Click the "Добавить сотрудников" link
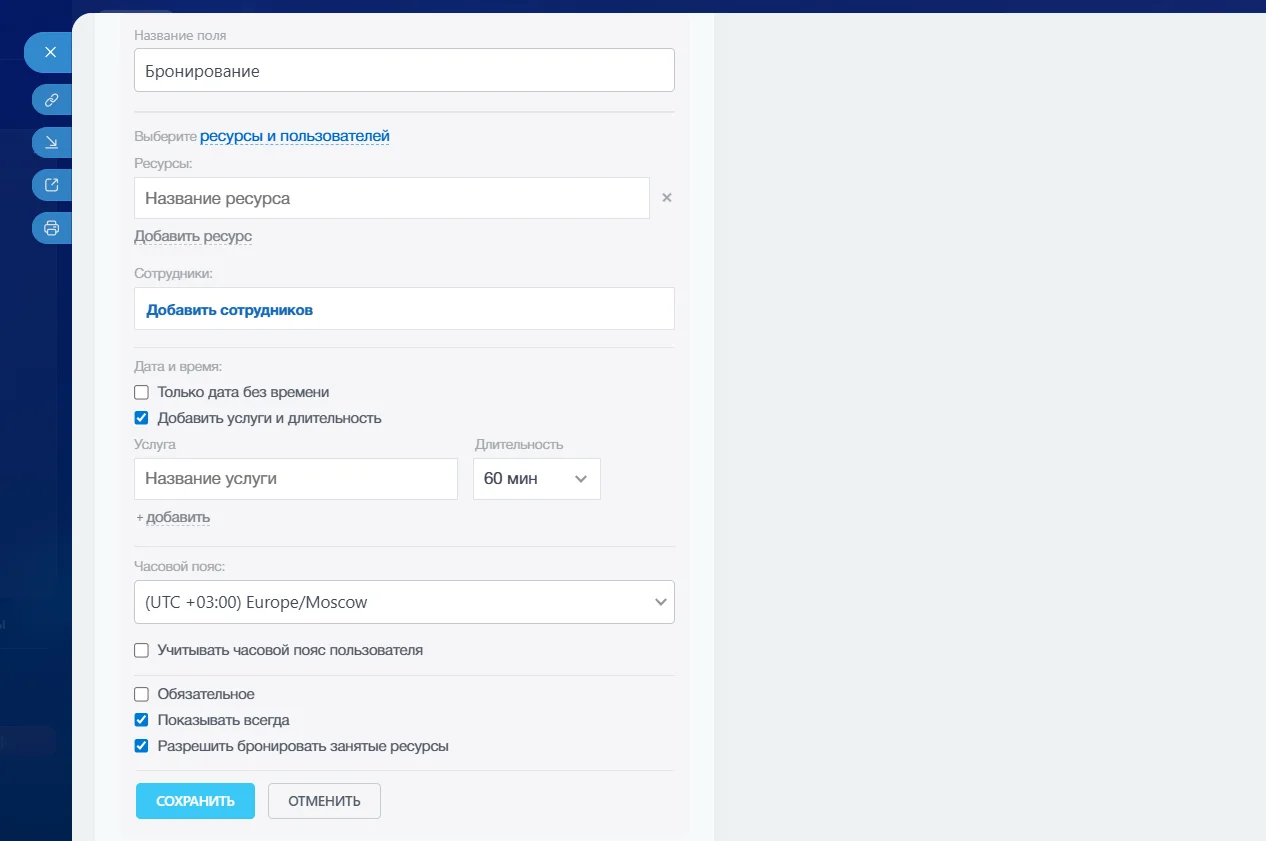Image resolution: width=1266 pixels, height=841 pixels. 230,310
